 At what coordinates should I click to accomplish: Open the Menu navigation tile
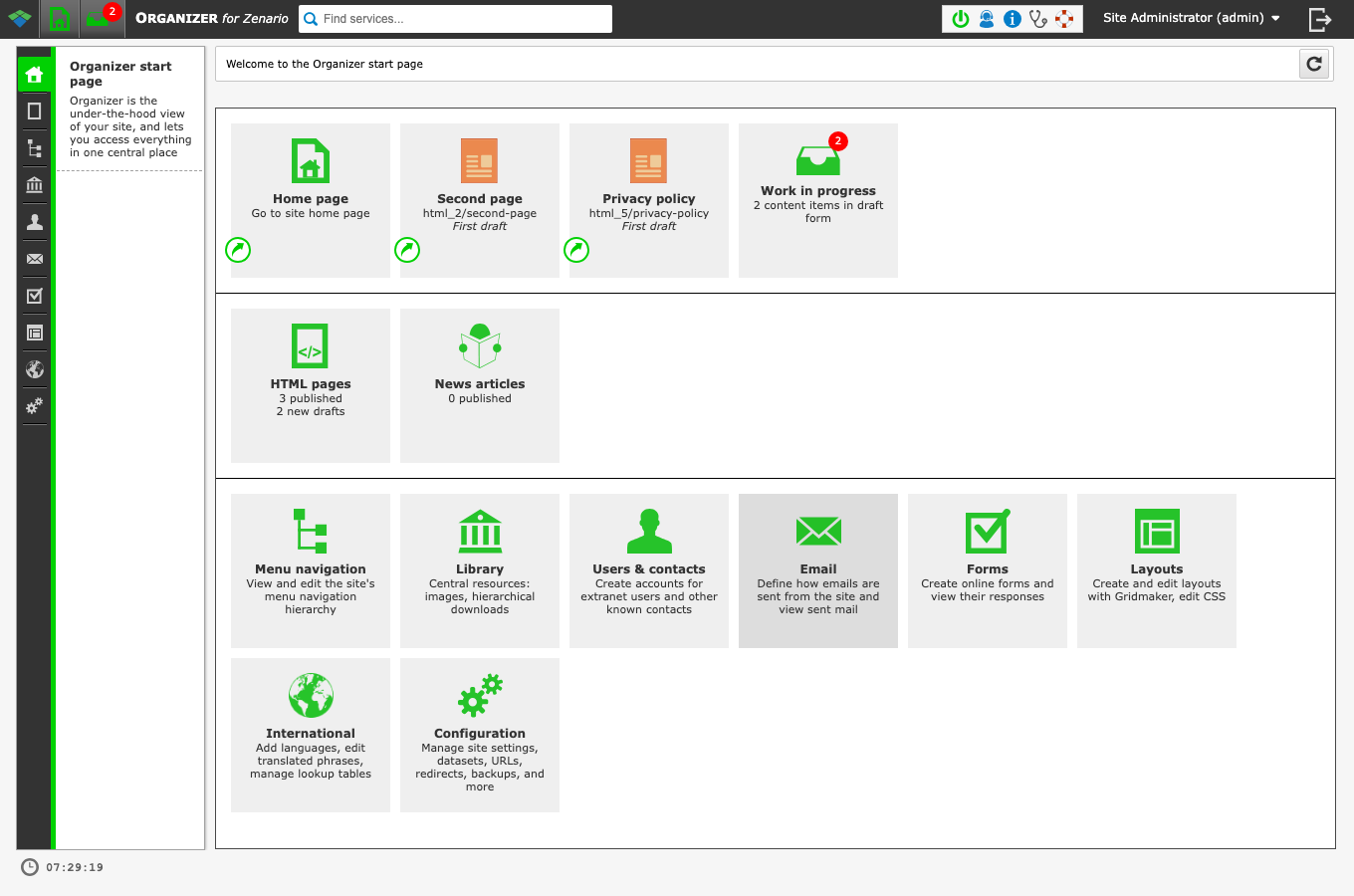coord(311,570)
